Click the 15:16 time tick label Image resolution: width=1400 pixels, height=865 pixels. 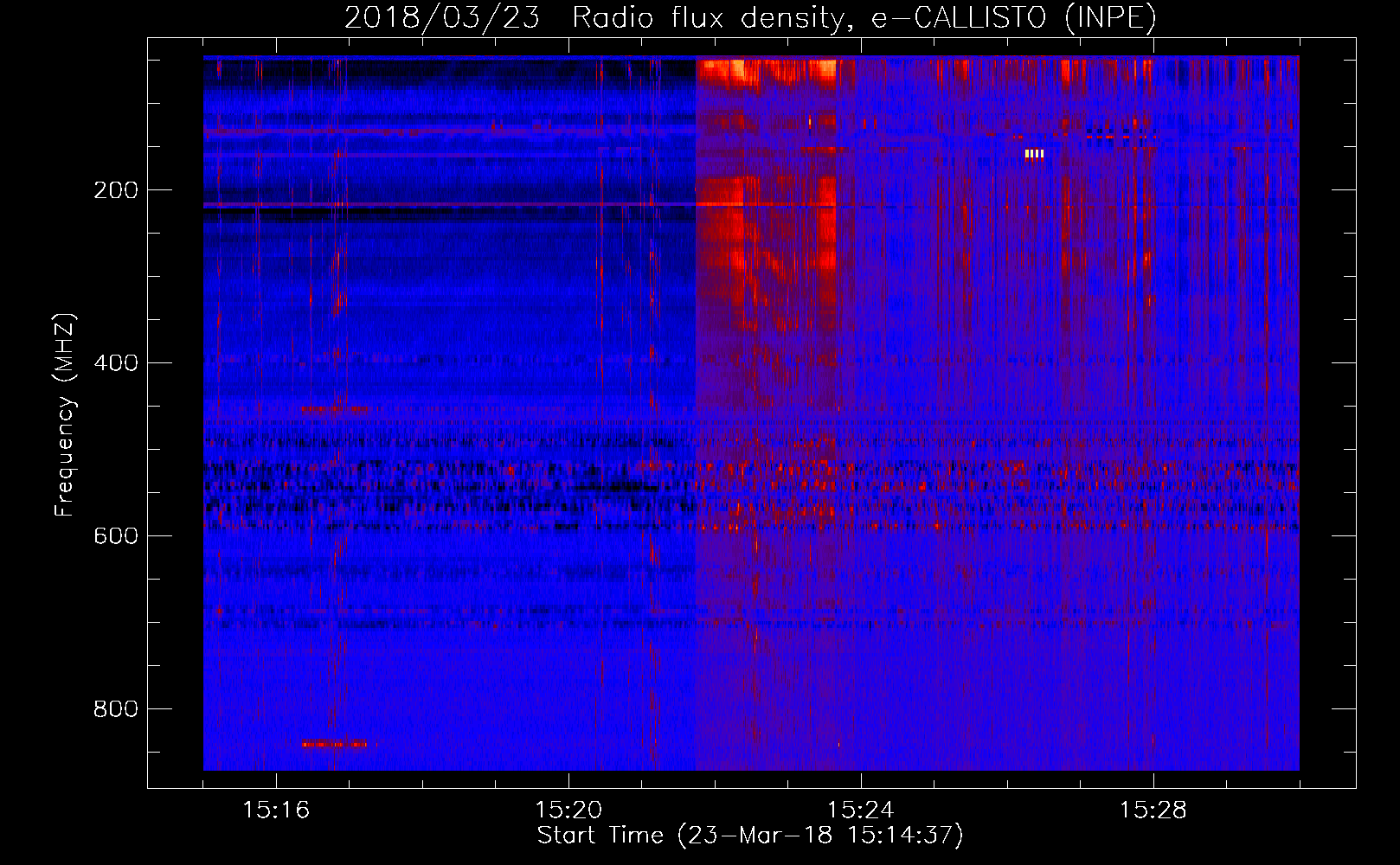tap(276, 811)
